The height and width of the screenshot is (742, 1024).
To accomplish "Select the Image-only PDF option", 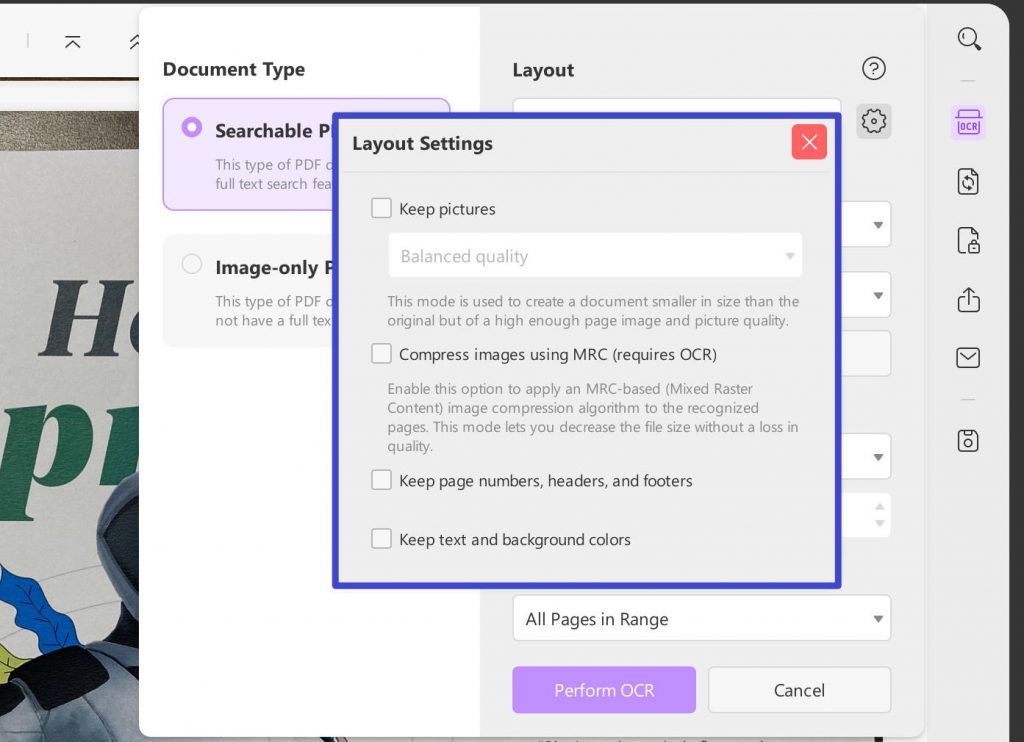I will [192, 264].
